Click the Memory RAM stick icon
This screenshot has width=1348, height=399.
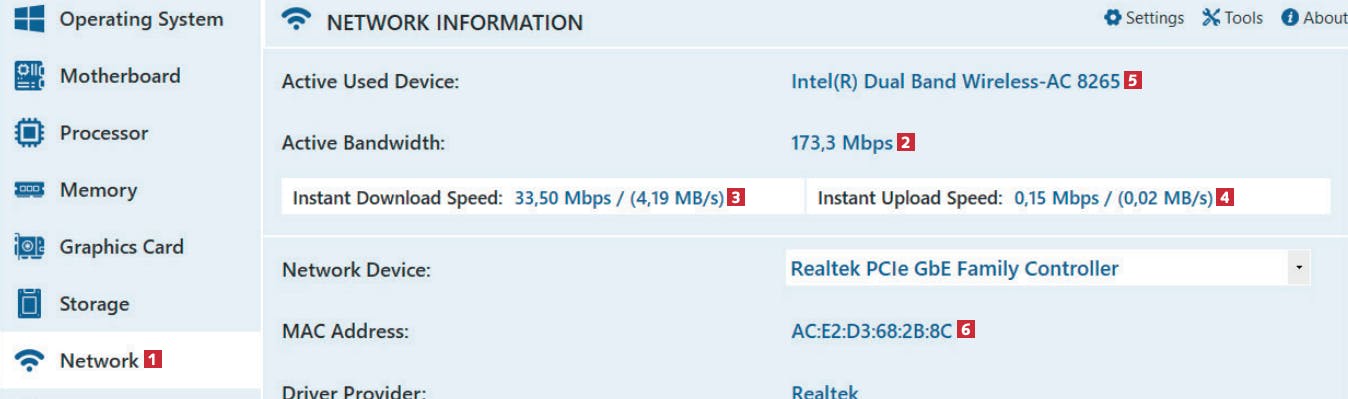pyautogui.click(x=30, y=190)
